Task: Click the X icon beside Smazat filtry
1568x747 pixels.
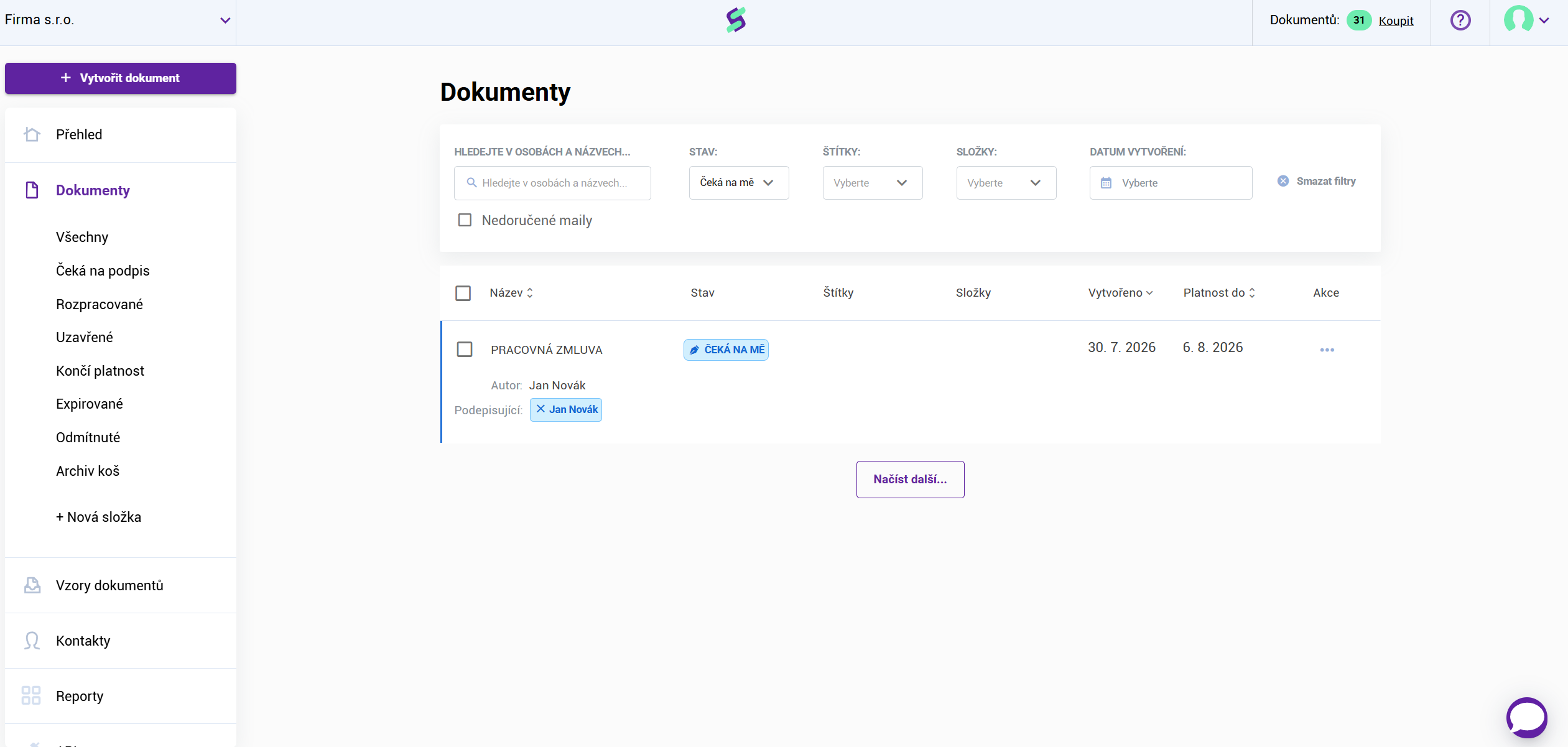Action: click(1283, 181)
